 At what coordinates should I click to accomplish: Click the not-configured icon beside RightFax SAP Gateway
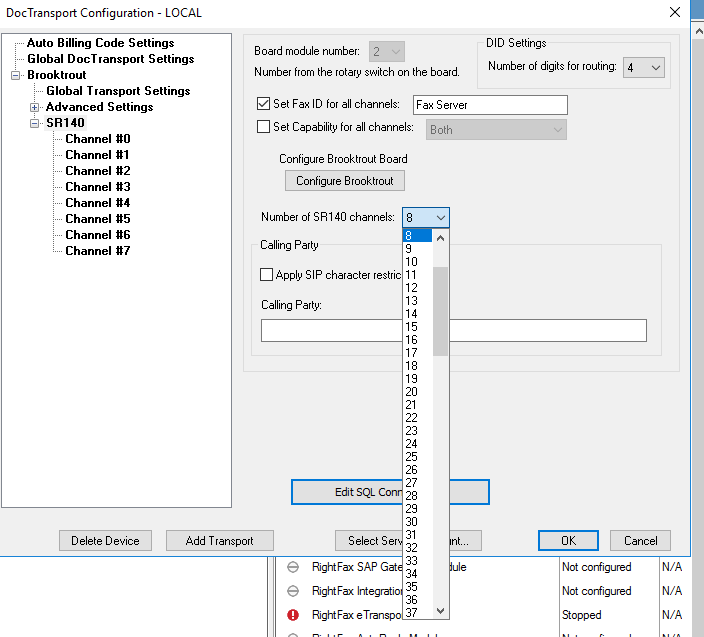(x=293, y=567)
